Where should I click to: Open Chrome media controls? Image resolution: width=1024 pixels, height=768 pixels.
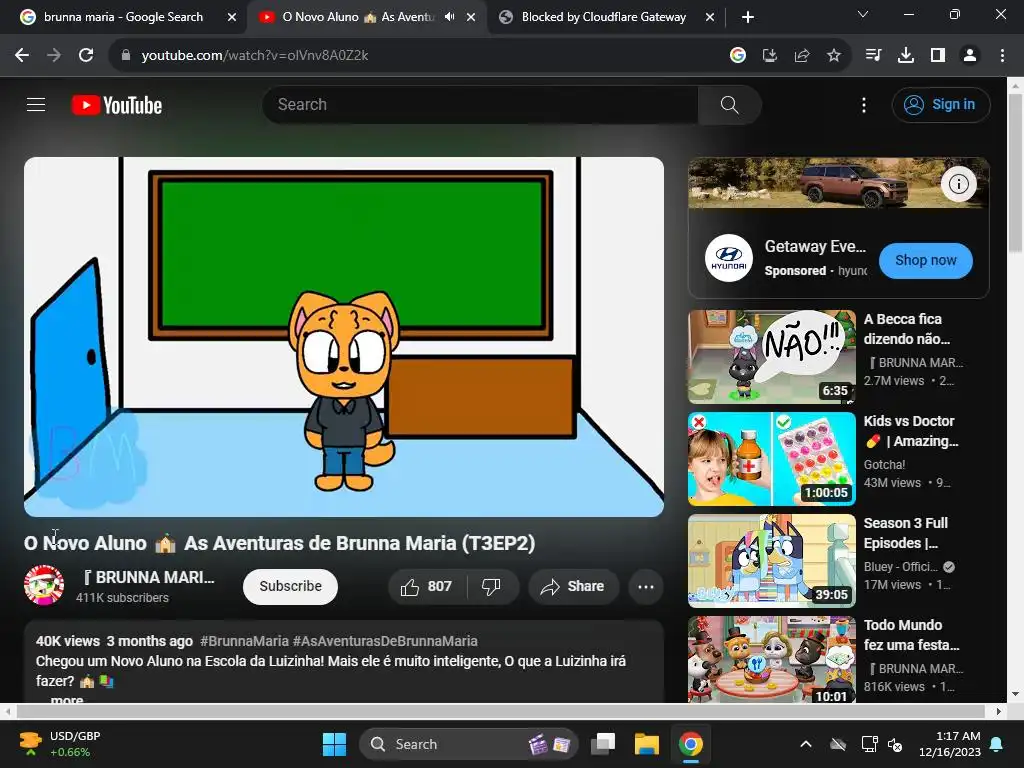point(873,56)
